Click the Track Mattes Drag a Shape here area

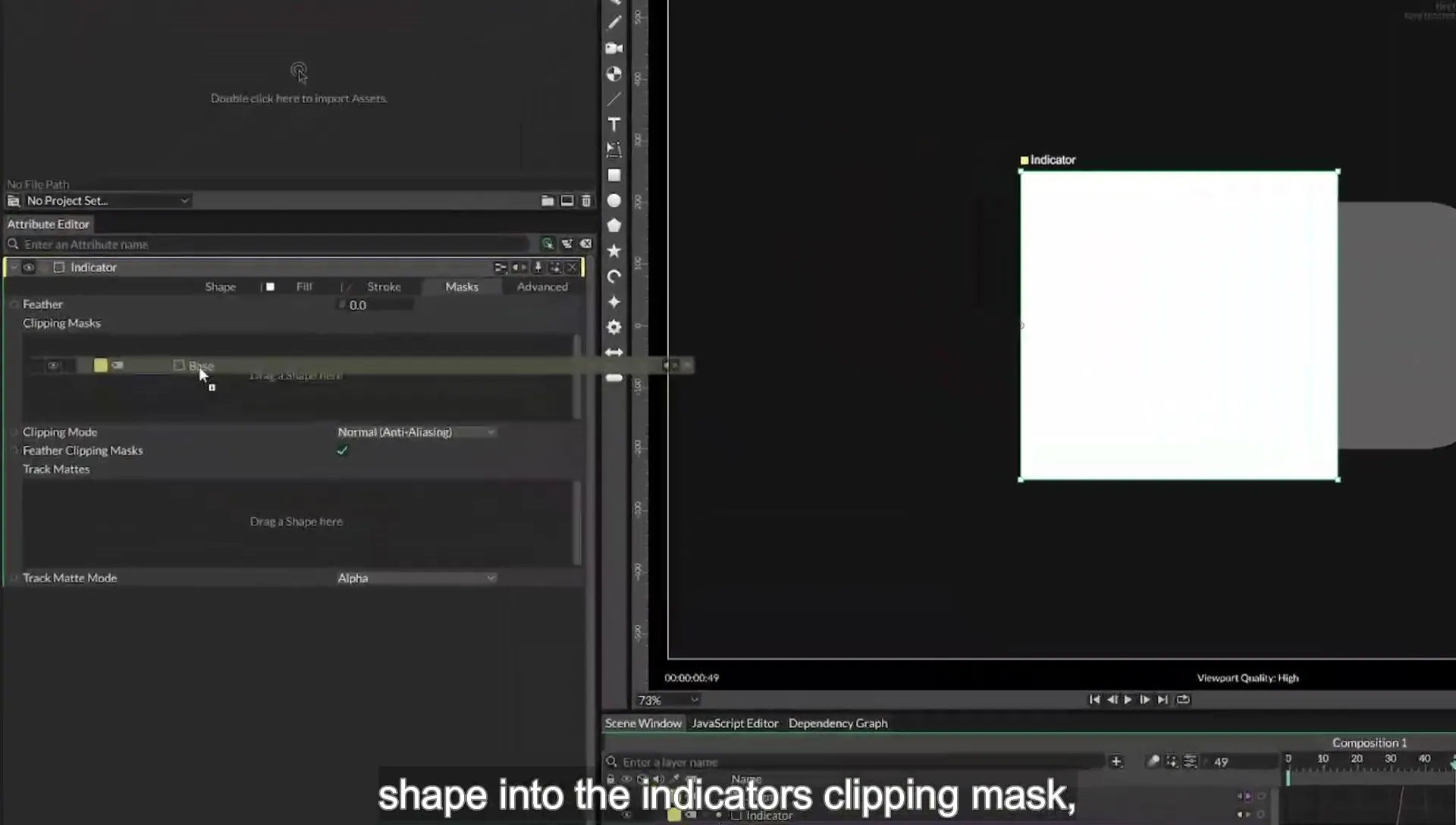click(x=297, y=522)
